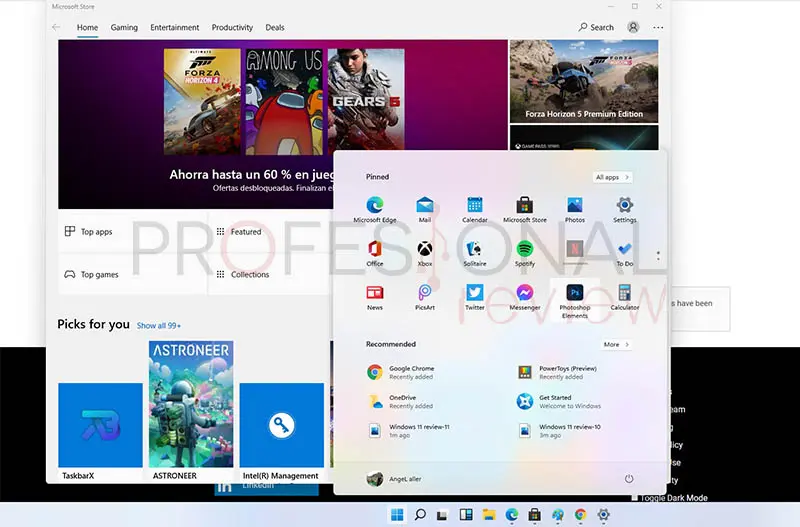This screenshot has height=527, width=800.
Task: Open the pinned To Do app
Action: 624,254
